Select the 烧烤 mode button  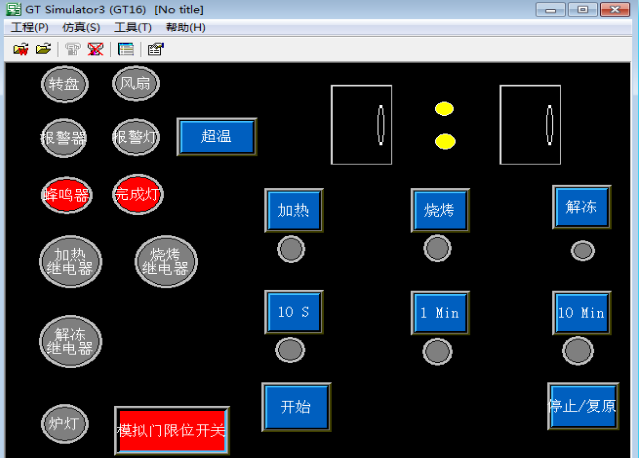click(440, 210)
